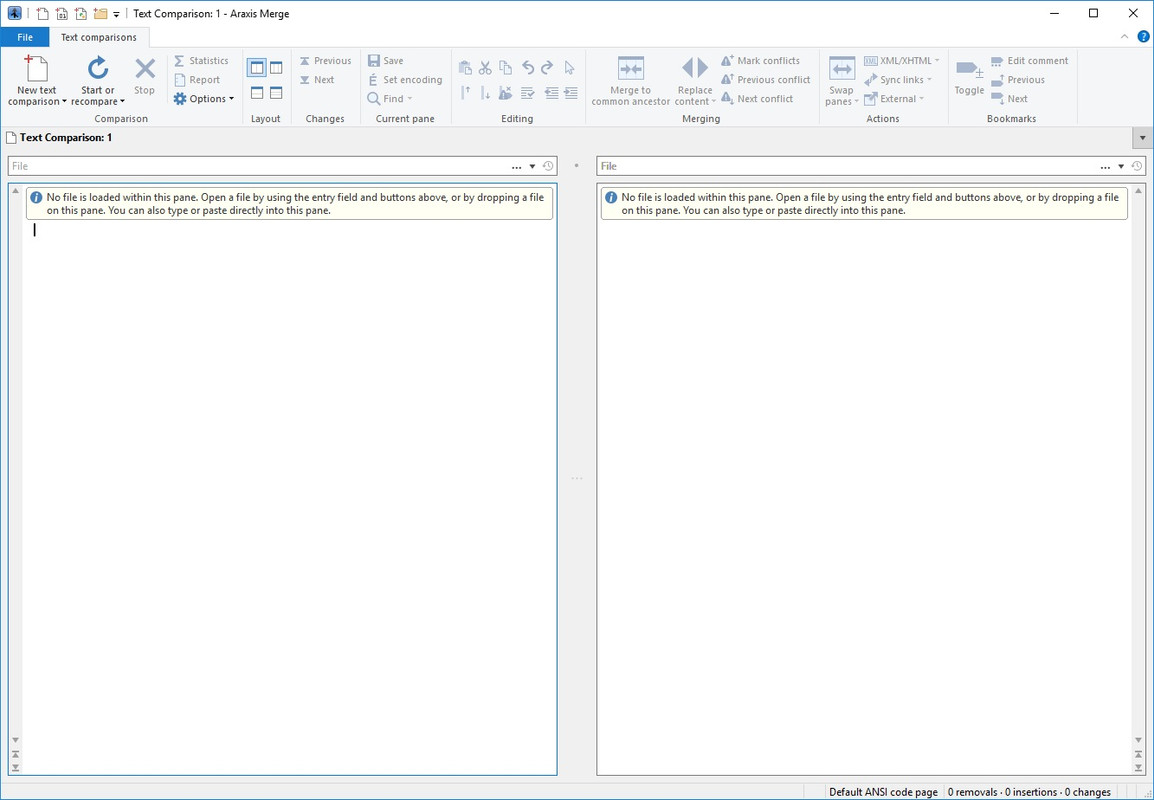Click Set encoding
Screen dimensions: 1154x800
(405, 79)
